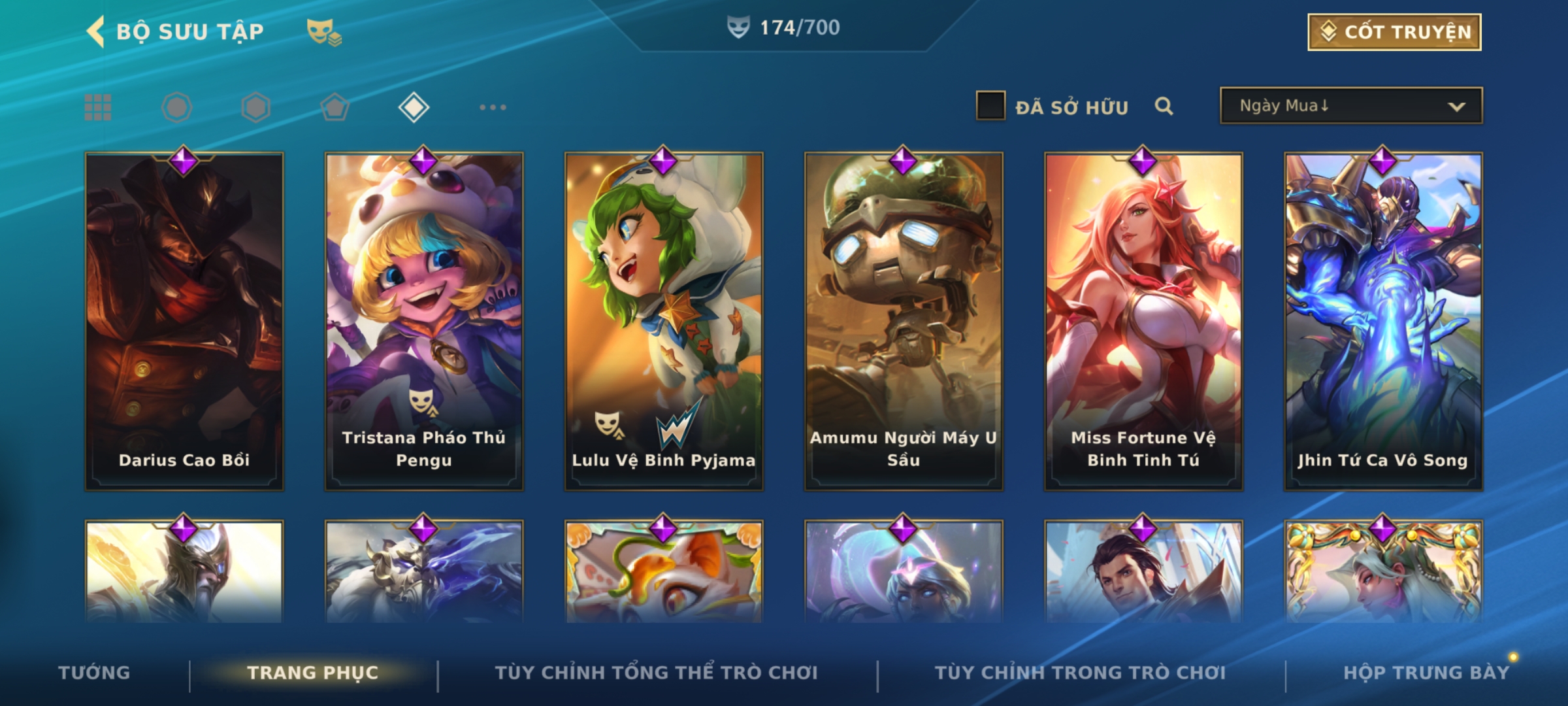Select the diamond rarity filter icon
1568x706 pixels.
[414, 107]
